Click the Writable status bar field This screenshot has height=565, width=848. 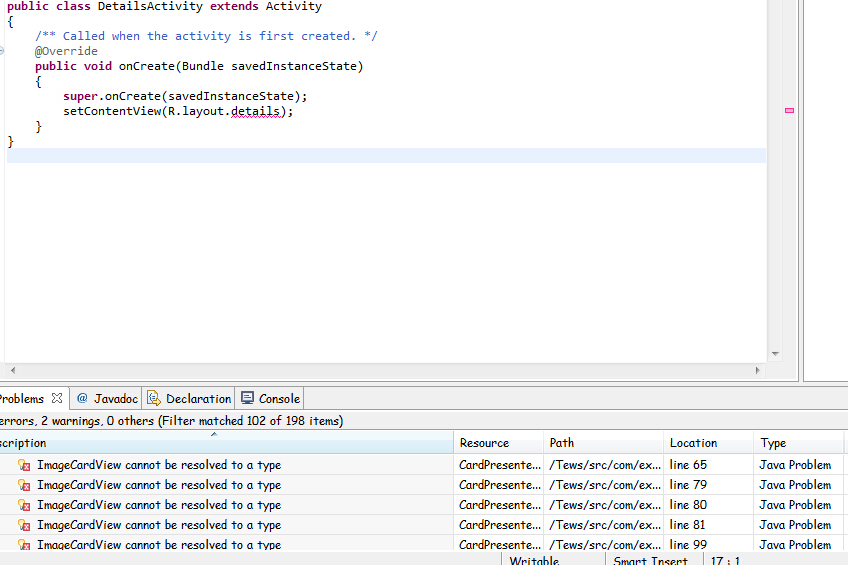pos(534,561)
